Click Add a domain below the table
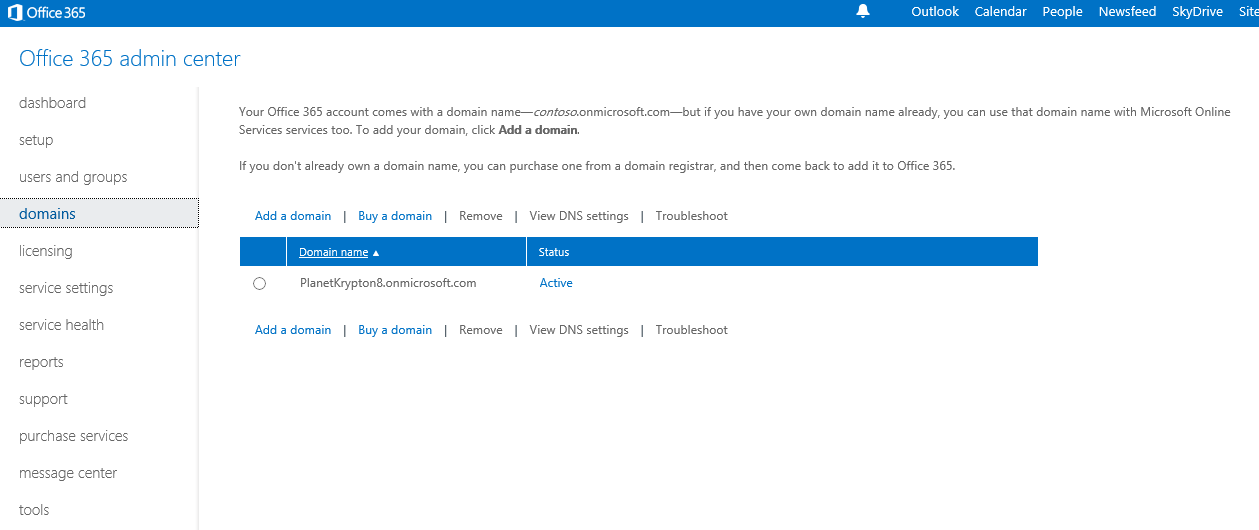 [293, 330]
